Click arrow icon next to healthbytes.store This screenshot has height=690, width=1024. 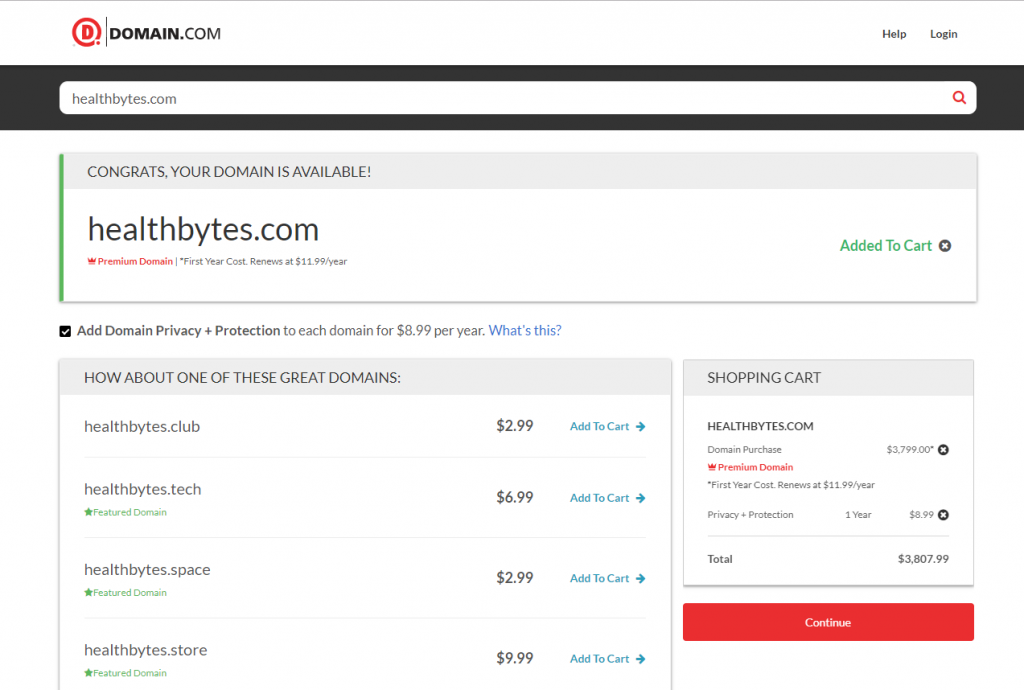tap(641, 659)
